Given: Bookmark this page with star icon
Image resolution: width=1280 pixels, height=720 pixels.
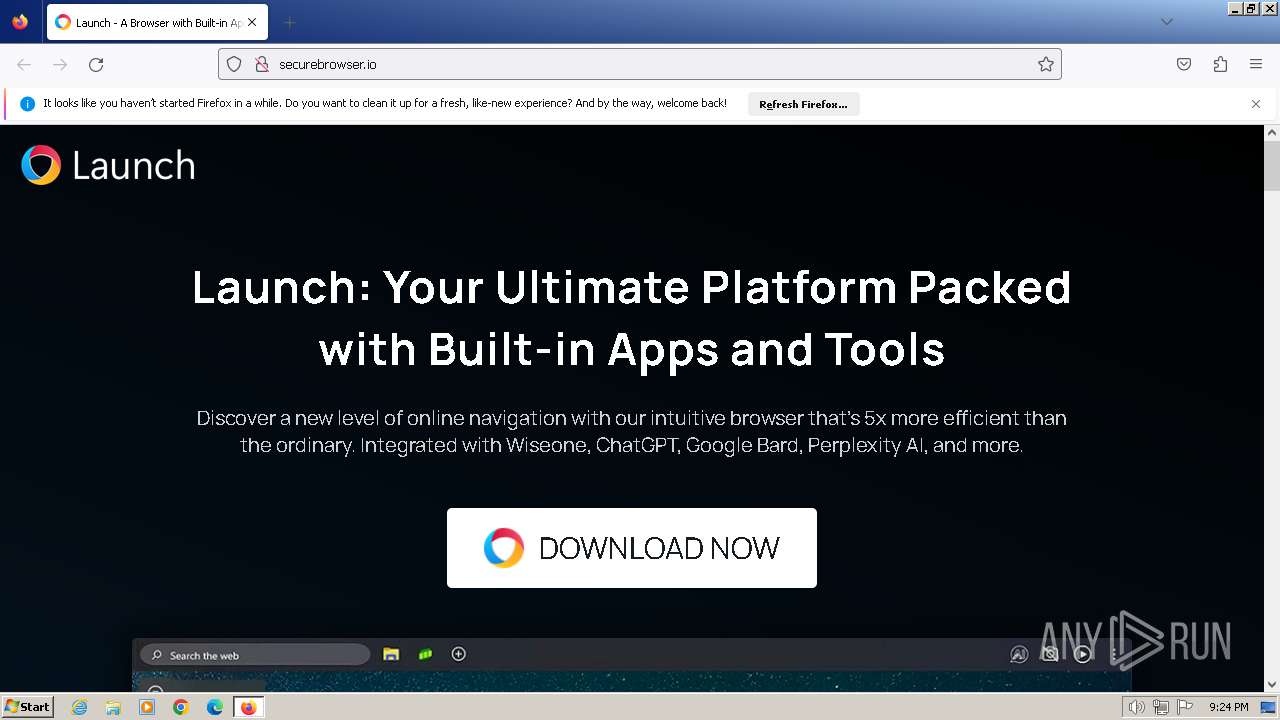Looking at the screenshot, I should pos(1046,64).
